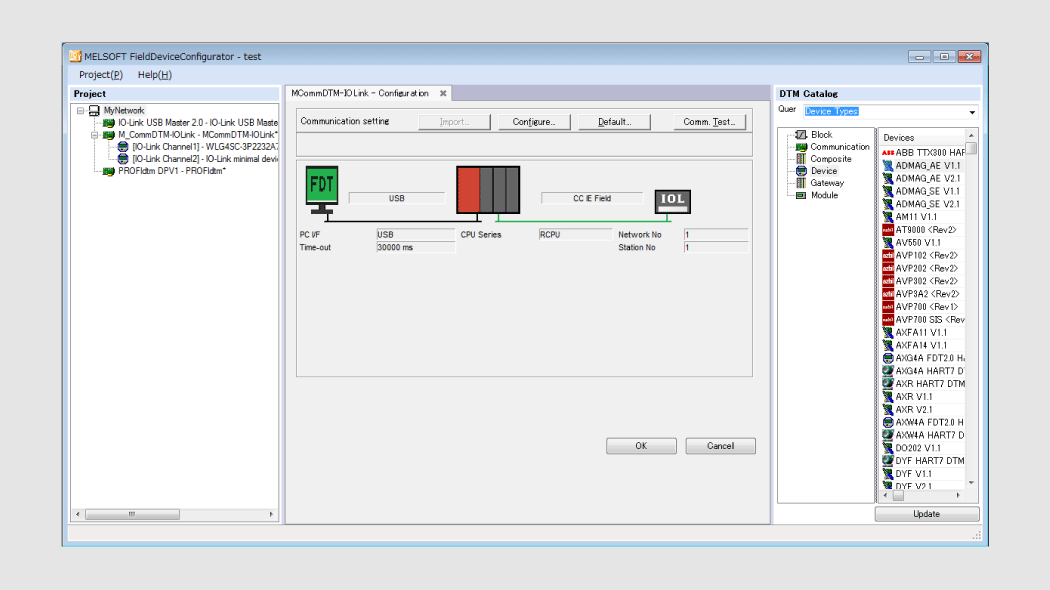Collapse the M_CommDTM-IOLink node
This screenshot has width=1050, height=590.
95,135
